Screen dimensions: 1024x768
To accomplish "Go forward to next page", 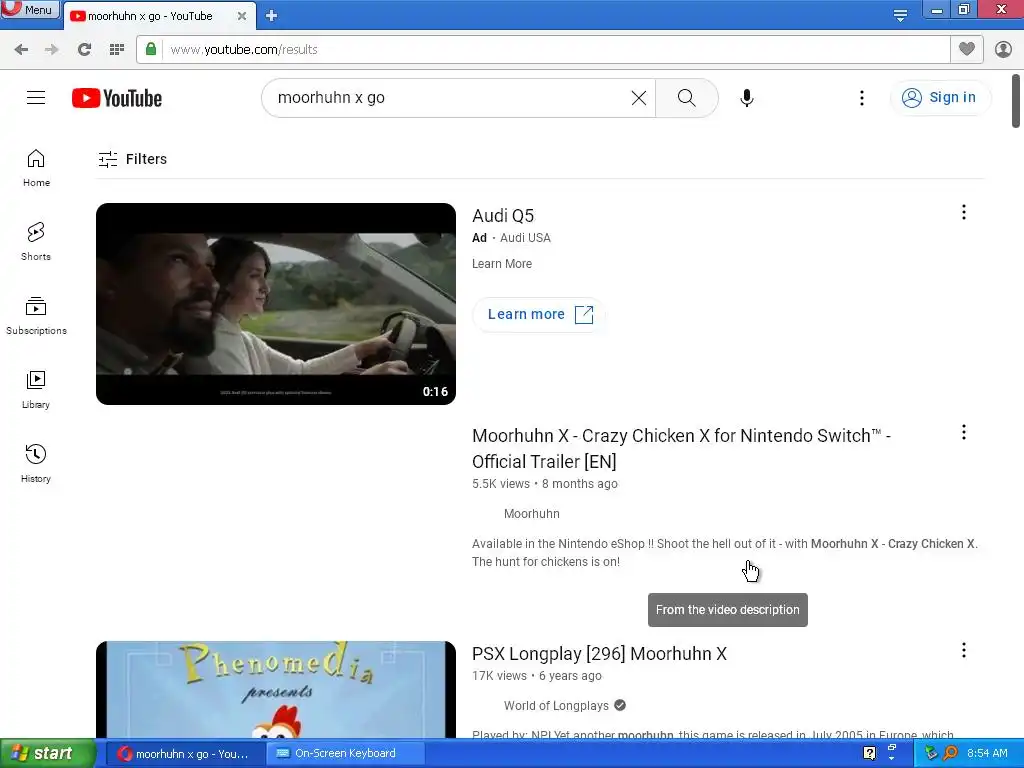I will click(52, 50).
